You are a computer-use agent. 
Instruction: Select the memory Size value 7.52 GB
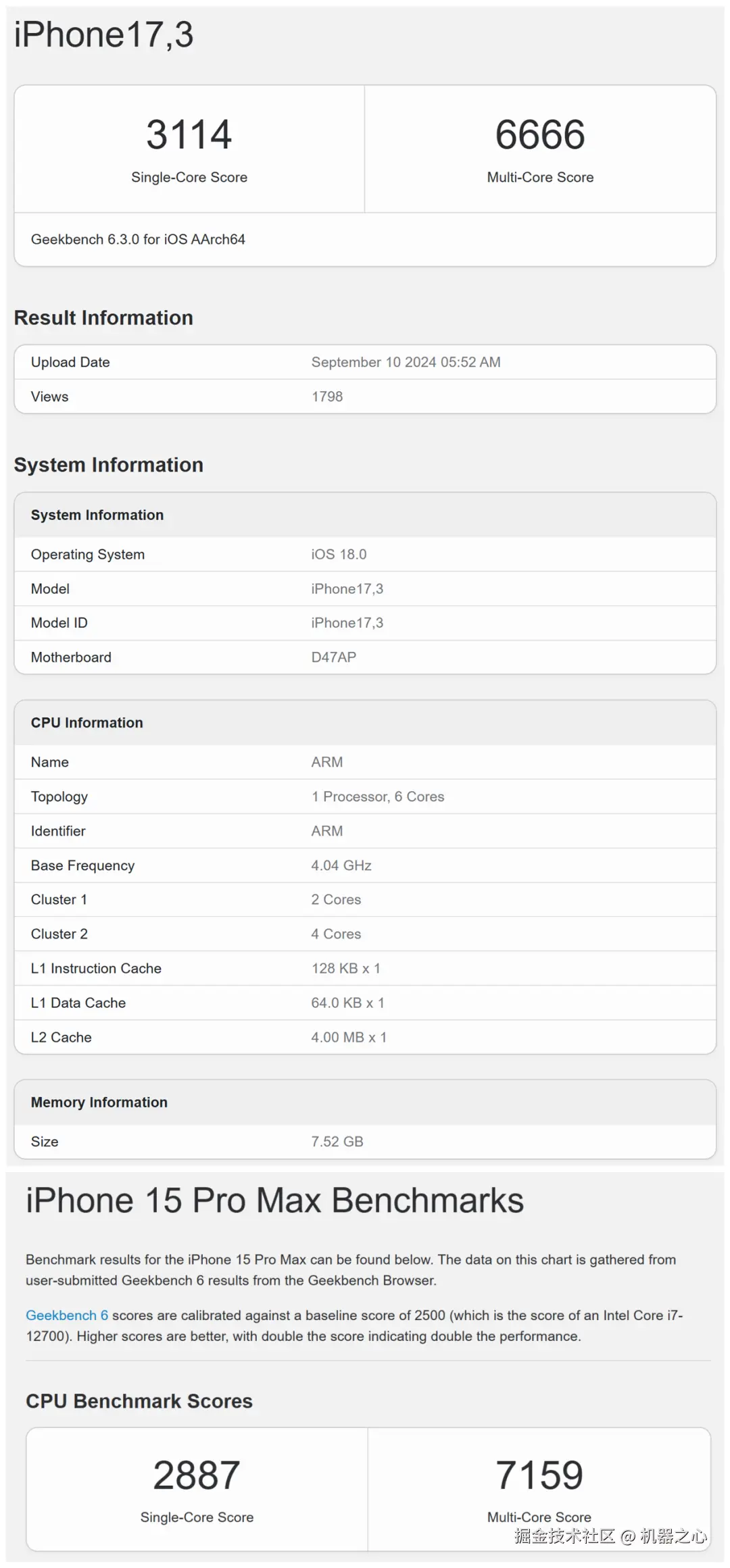pyautogui.click(x=337, y=1142)
